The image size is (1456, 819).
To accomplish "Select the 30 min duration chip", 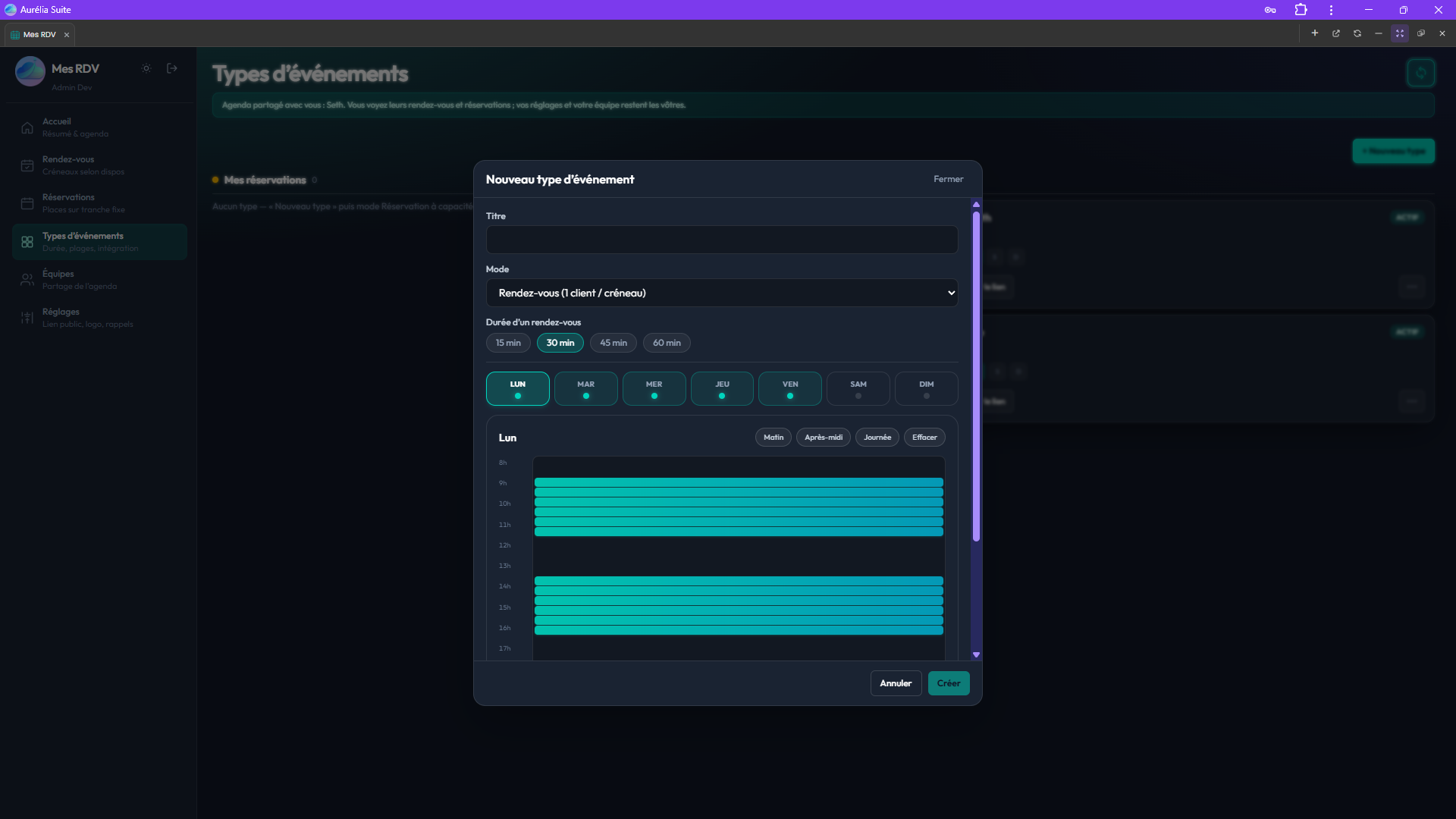I will (560, 343).
